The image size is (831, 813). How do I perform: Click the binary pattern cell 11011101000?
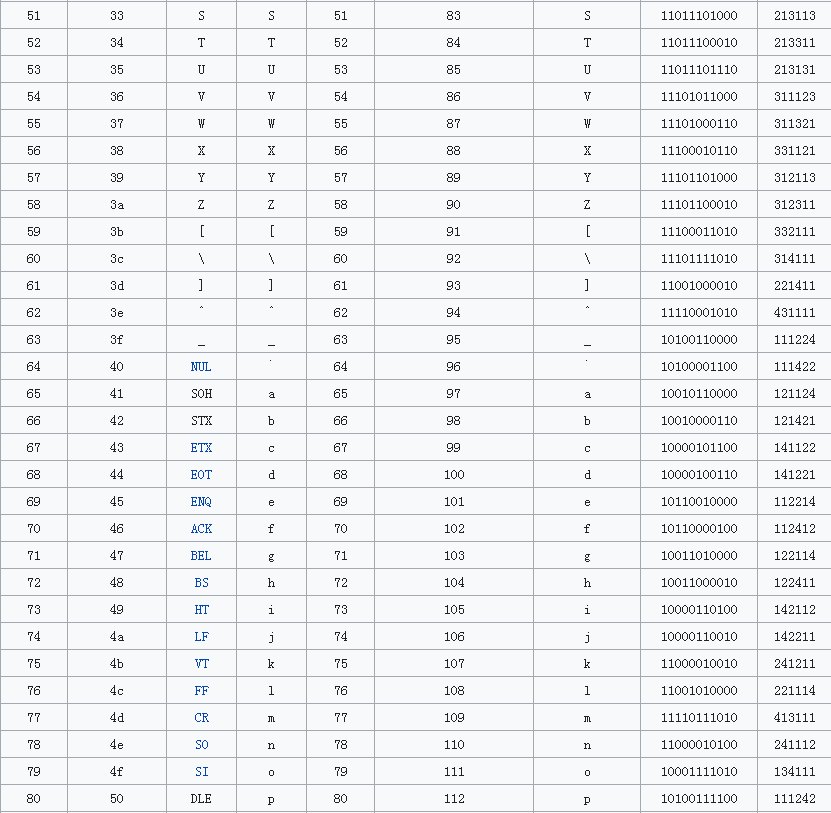tap(699, 16)
